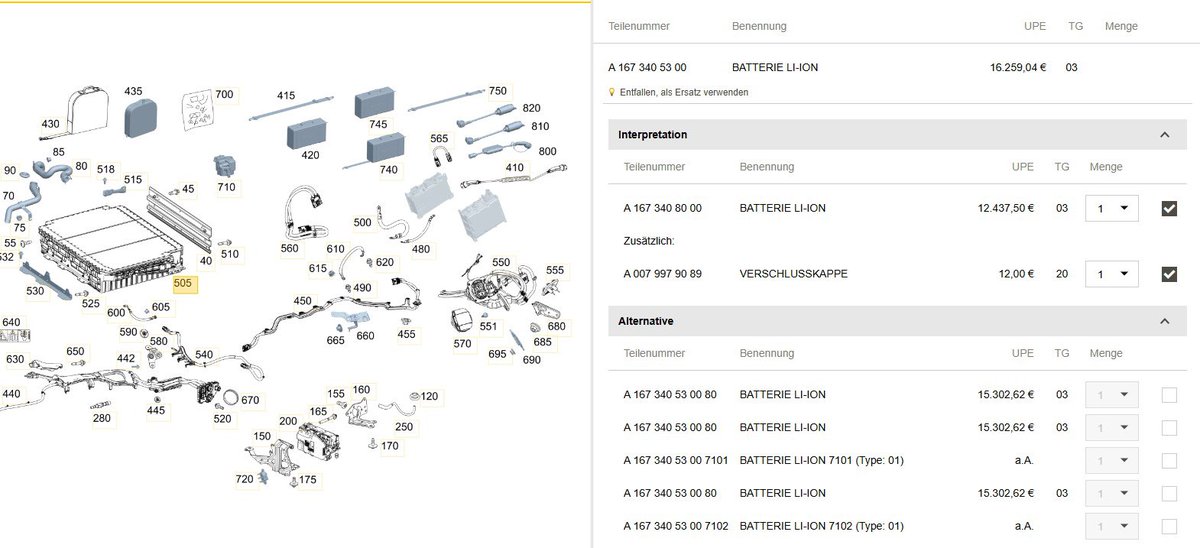The width and height of the screenshot is (1200, 548).
Task: Open quantity dropdown for BATTERIE LI-ION 7102
Action: (x=1112, y=527)
